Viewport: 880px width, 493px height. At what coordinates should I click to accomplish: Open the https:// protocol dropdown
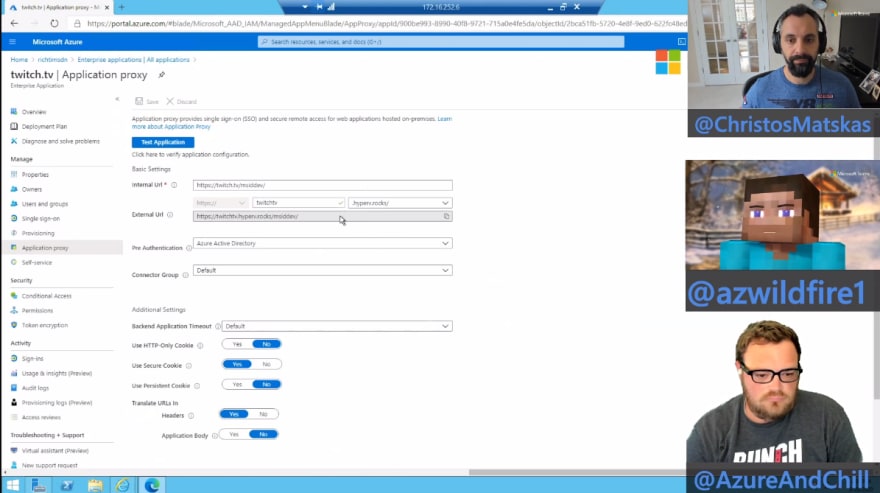coord(221,203)
